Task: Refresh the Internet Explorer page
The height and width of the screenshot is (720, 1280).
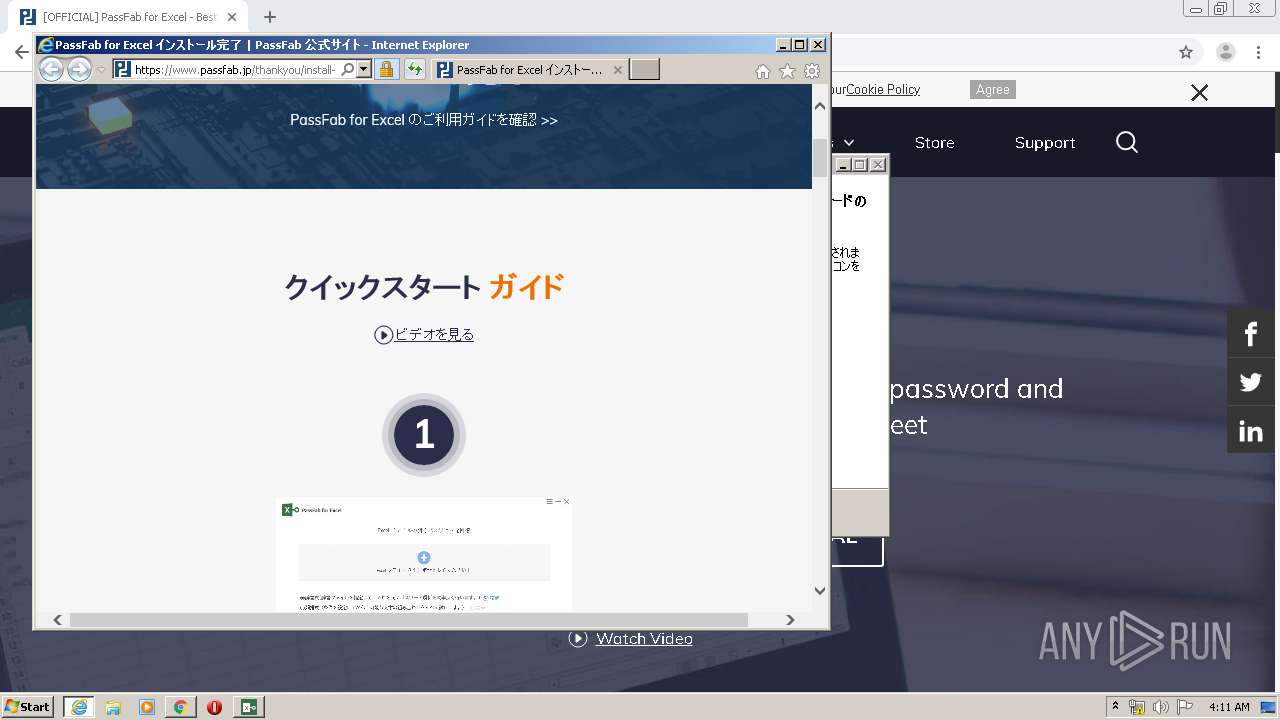Action: pos(414,70)
